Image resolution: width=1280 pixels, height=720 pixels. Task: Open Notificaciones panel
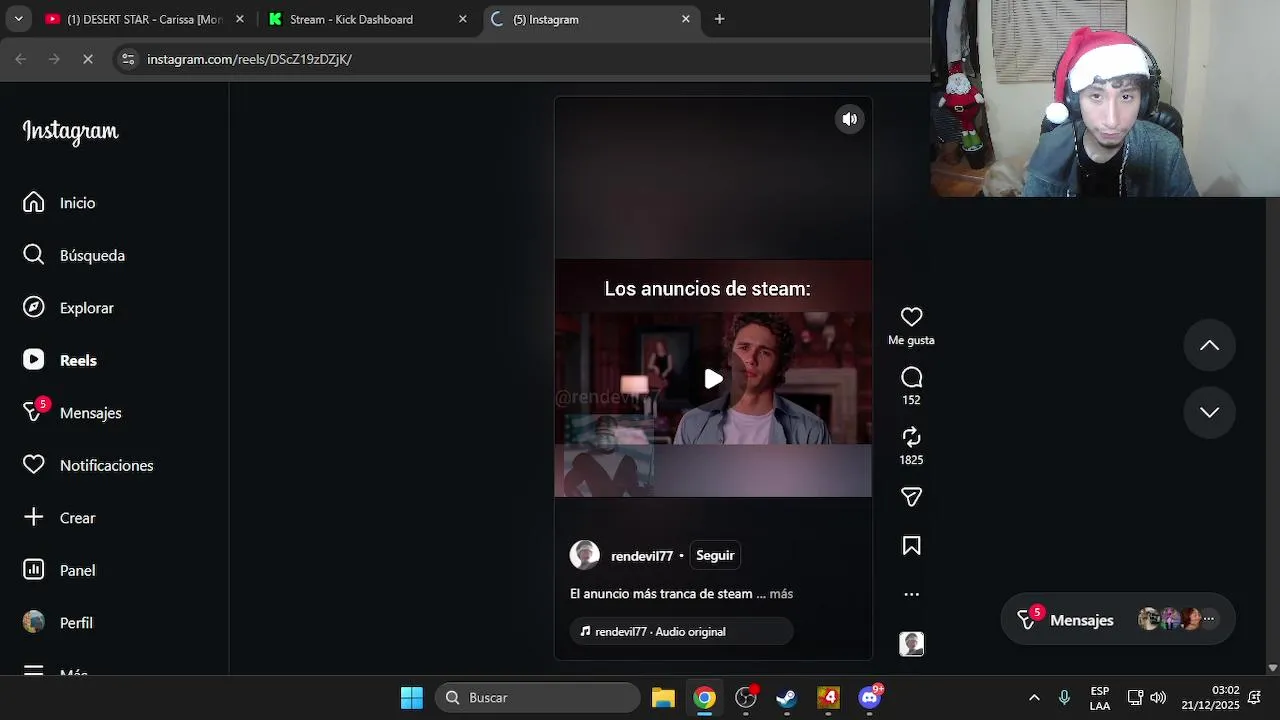tap(88, 465)
